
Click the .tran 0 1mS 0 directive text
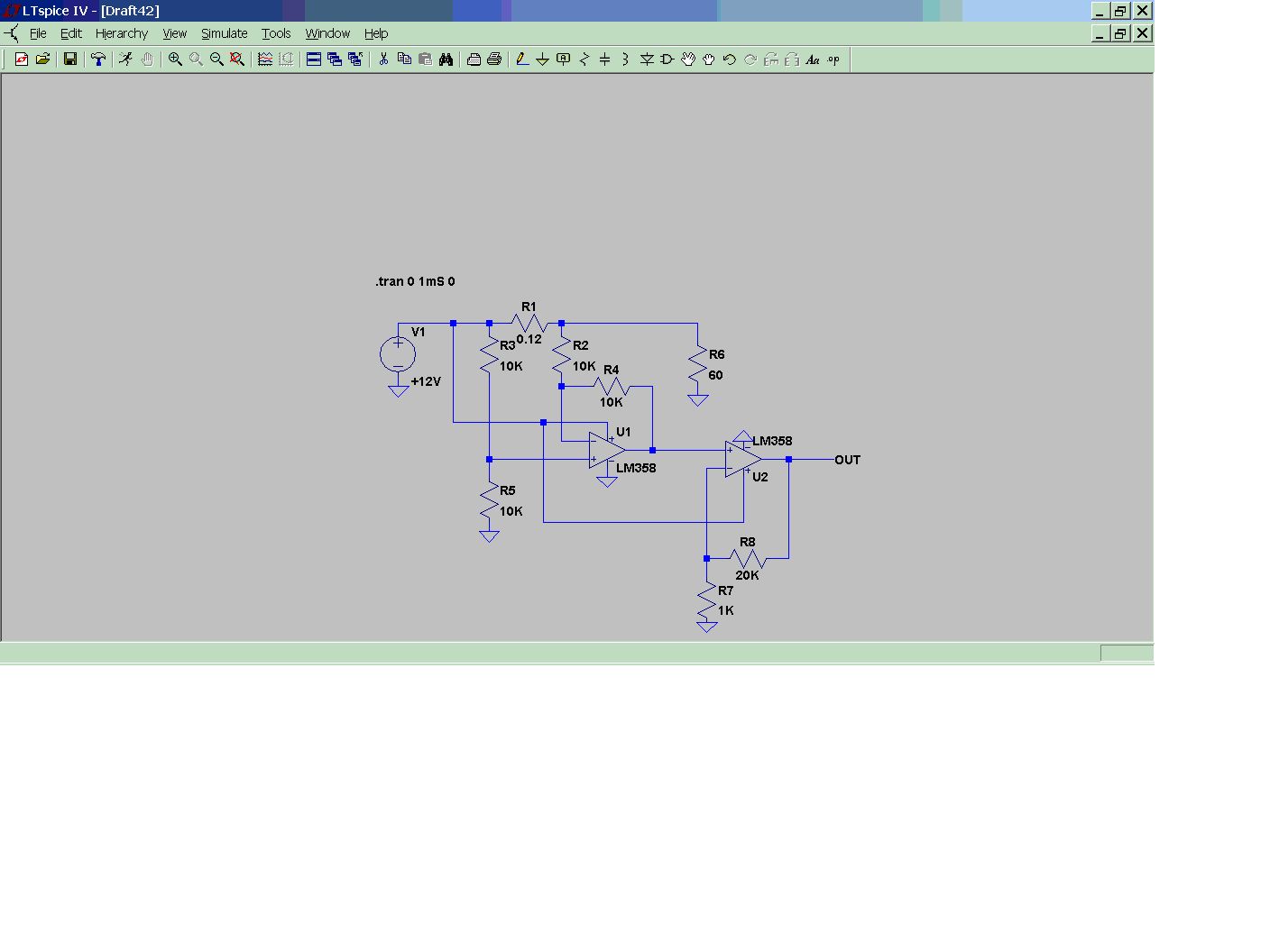pyautogui.click(x=415, y=281)
